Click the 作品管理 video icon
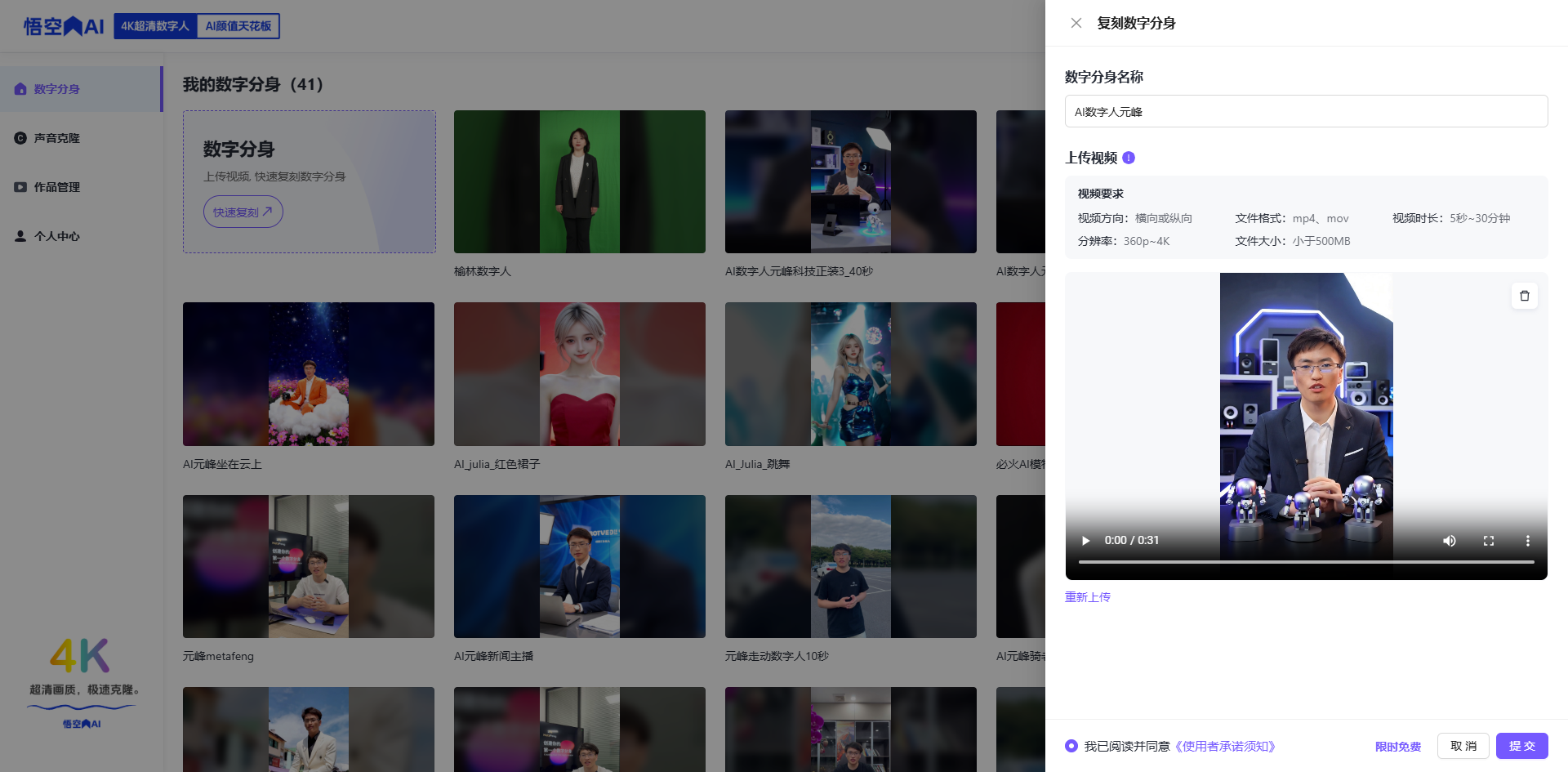Screen dimensions: 1568x772 tap(20, 187)
